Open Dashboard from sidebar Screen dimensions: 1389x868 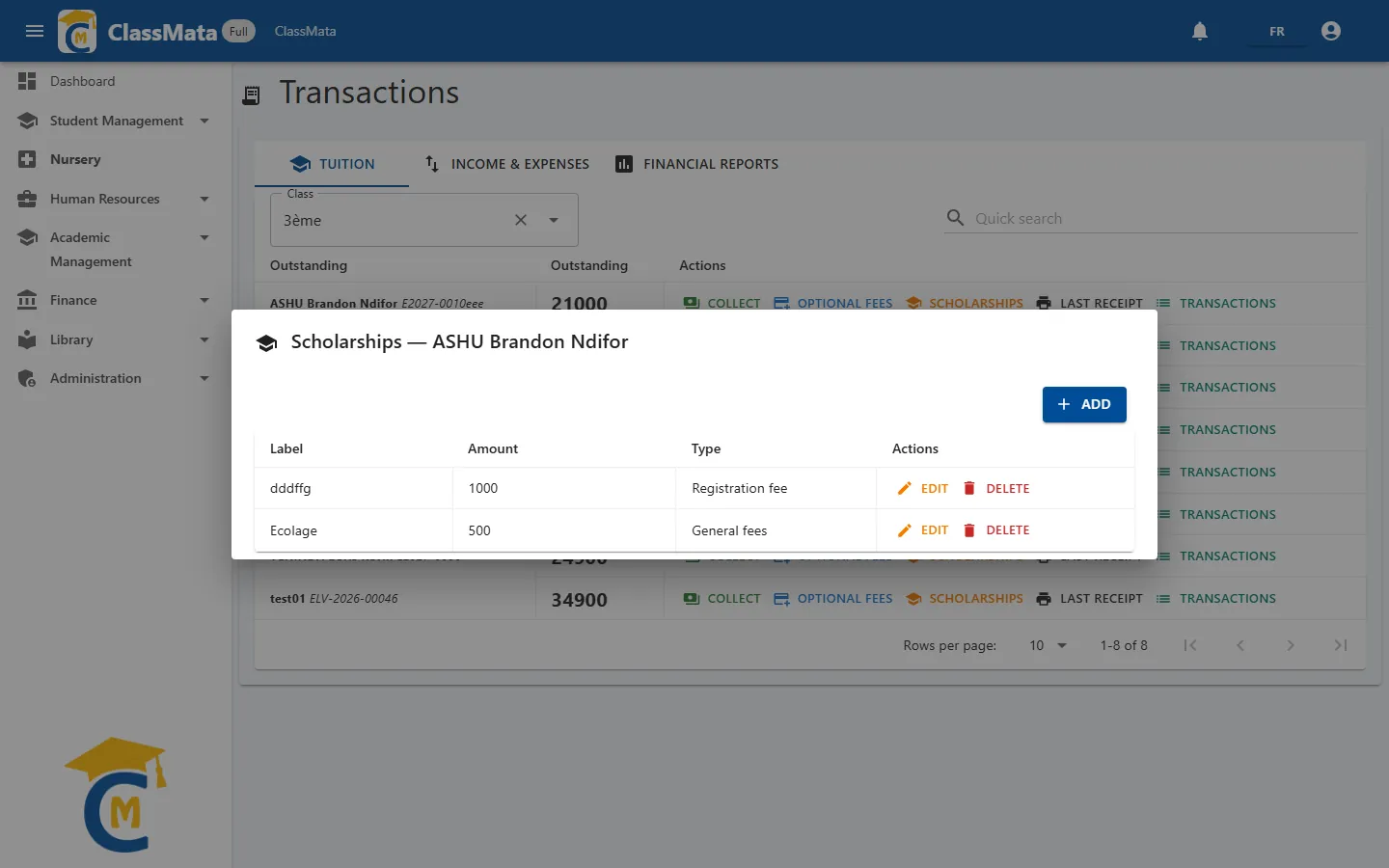(116, 81)
